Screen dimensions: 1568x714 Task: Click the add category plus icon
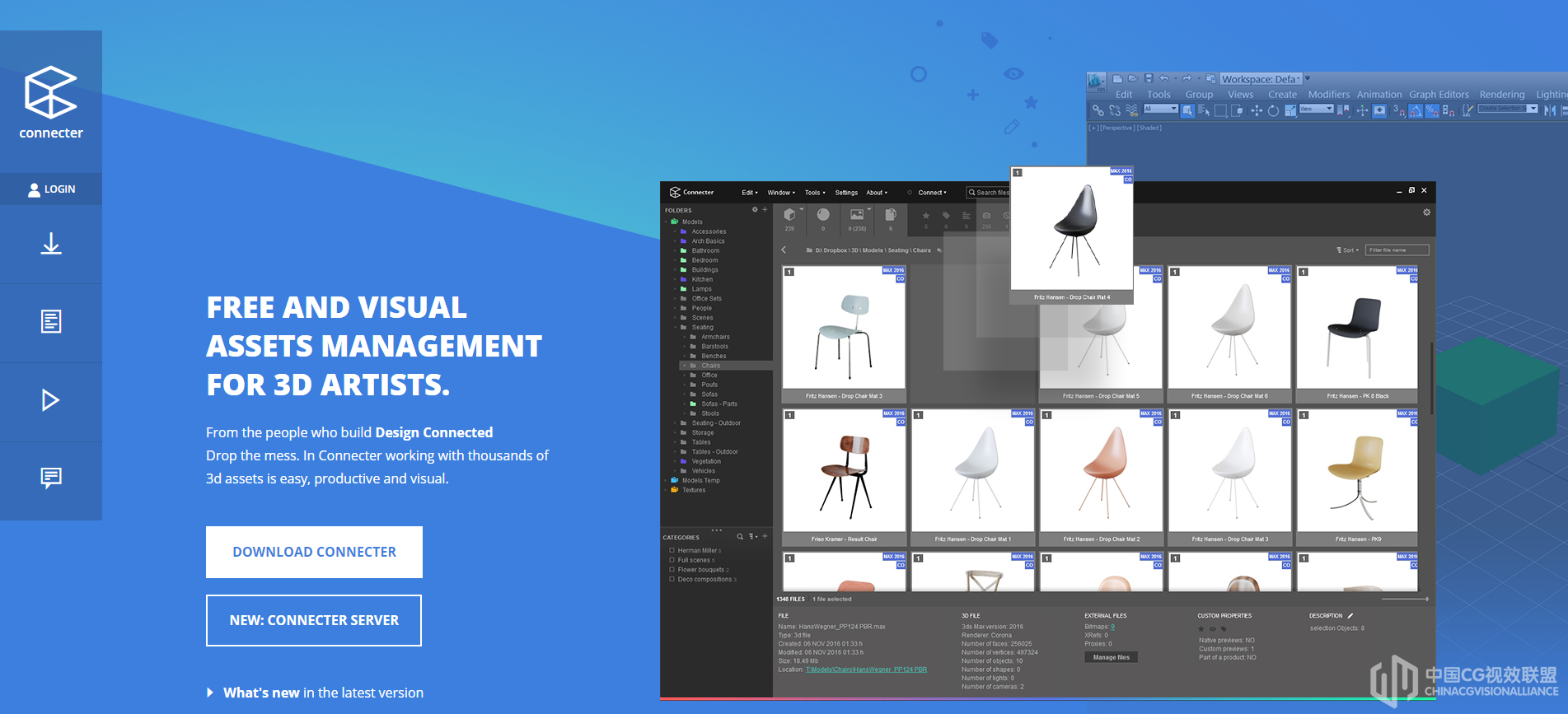tap(765, 537)
